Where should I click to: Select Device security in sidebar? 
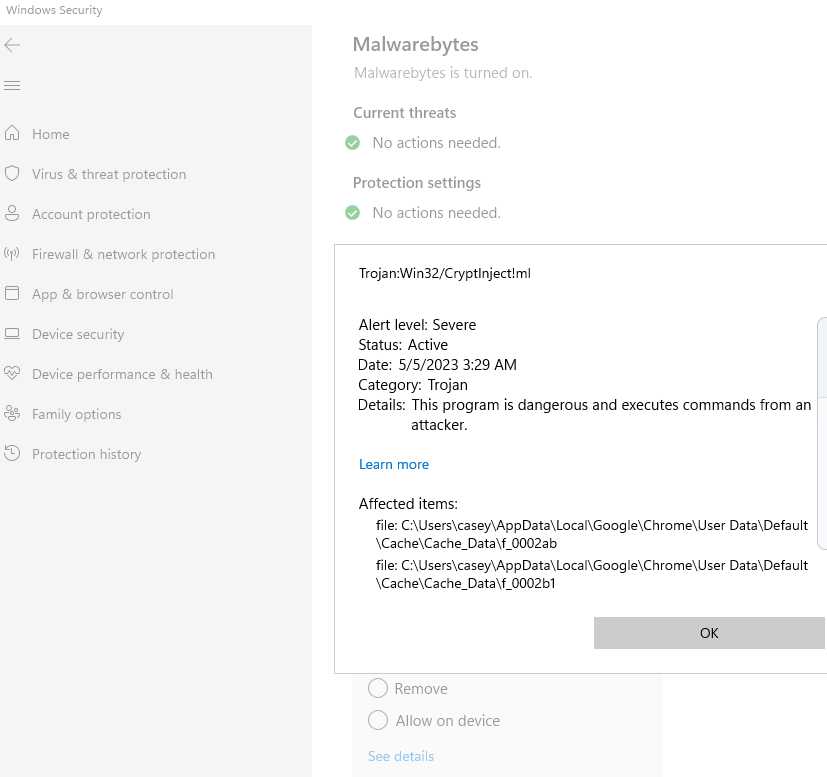[78, 334]
